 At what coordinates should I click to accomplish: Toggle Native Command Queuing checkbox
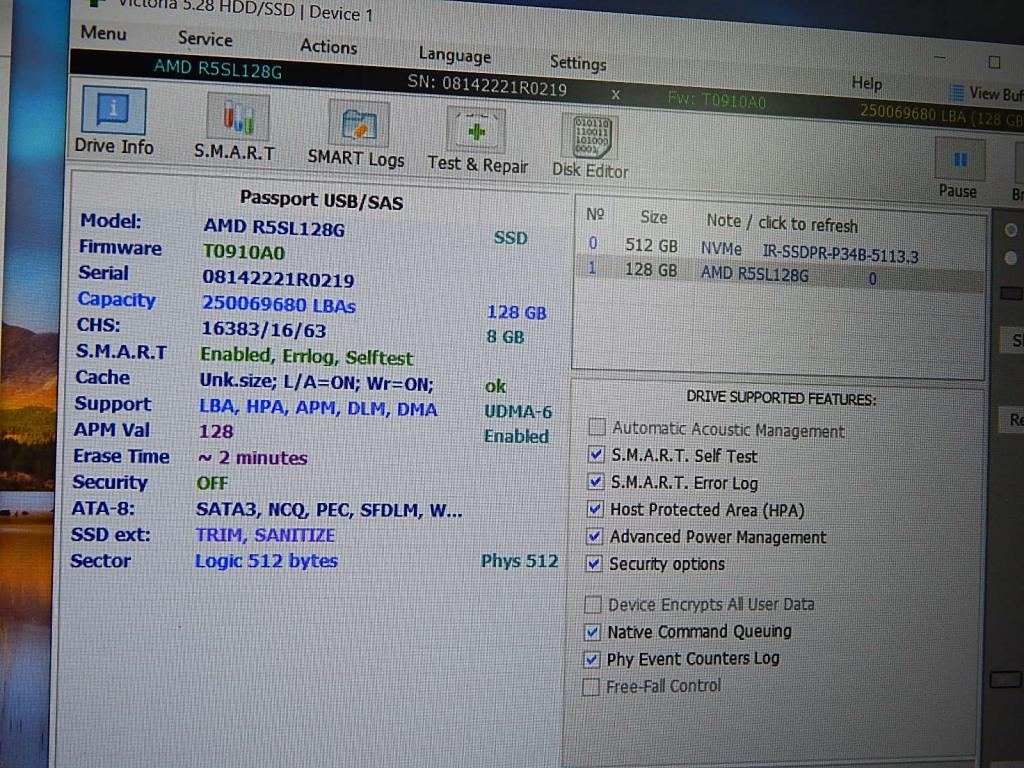[592, 632]
